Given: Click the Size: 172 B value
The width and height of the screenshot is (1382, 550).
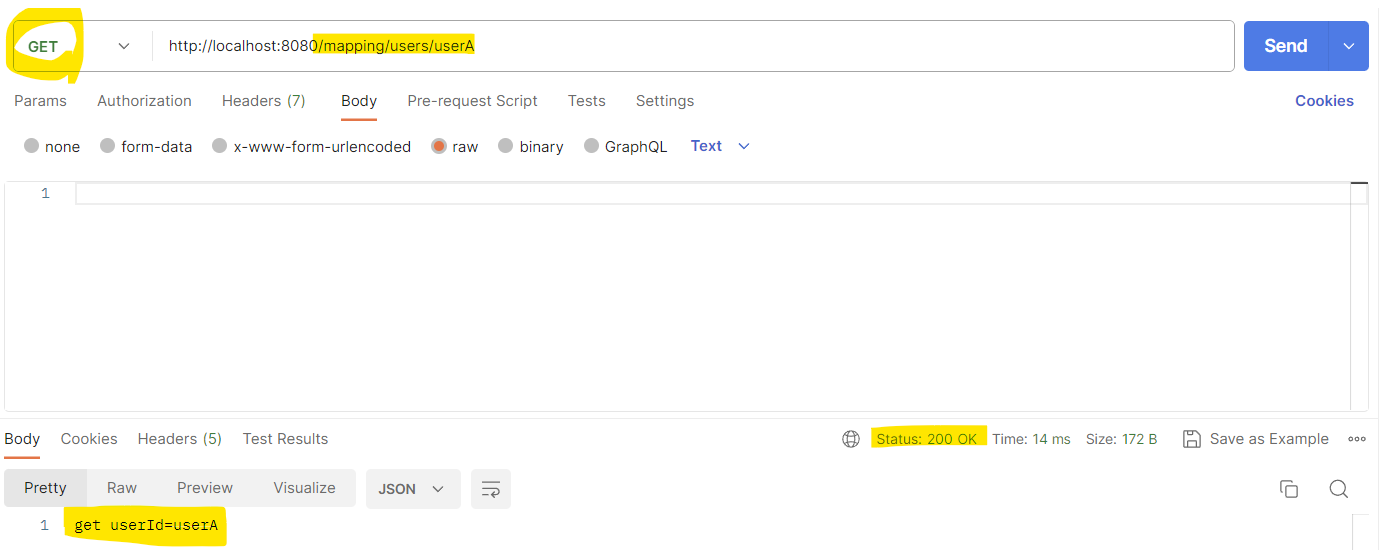Looking at the screenshot, I should (1121, 439).
